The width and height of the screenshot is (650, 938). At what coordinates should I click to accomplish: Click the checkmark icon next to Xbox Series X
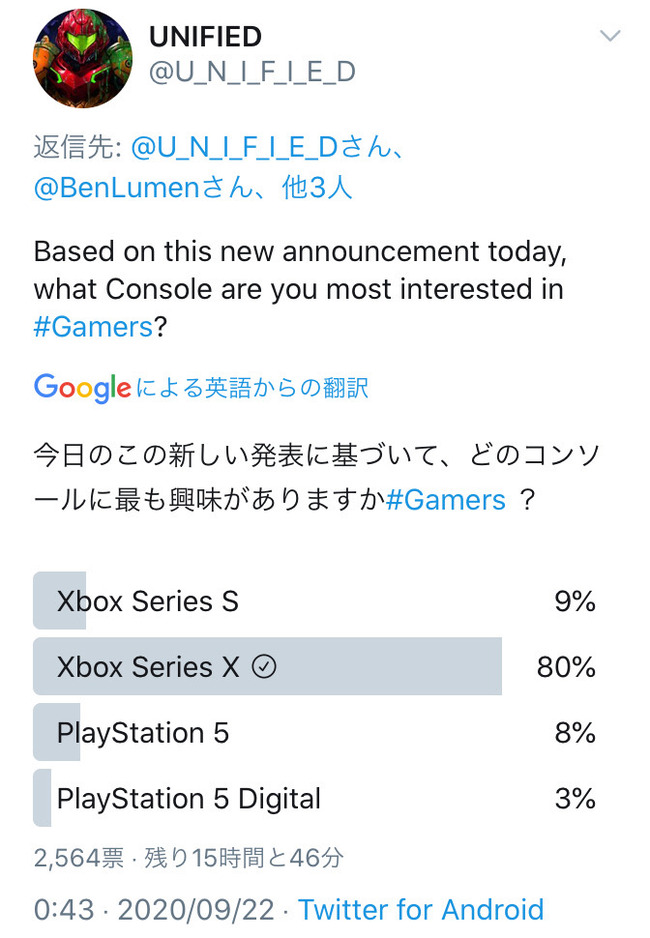[x=264, y=667]
